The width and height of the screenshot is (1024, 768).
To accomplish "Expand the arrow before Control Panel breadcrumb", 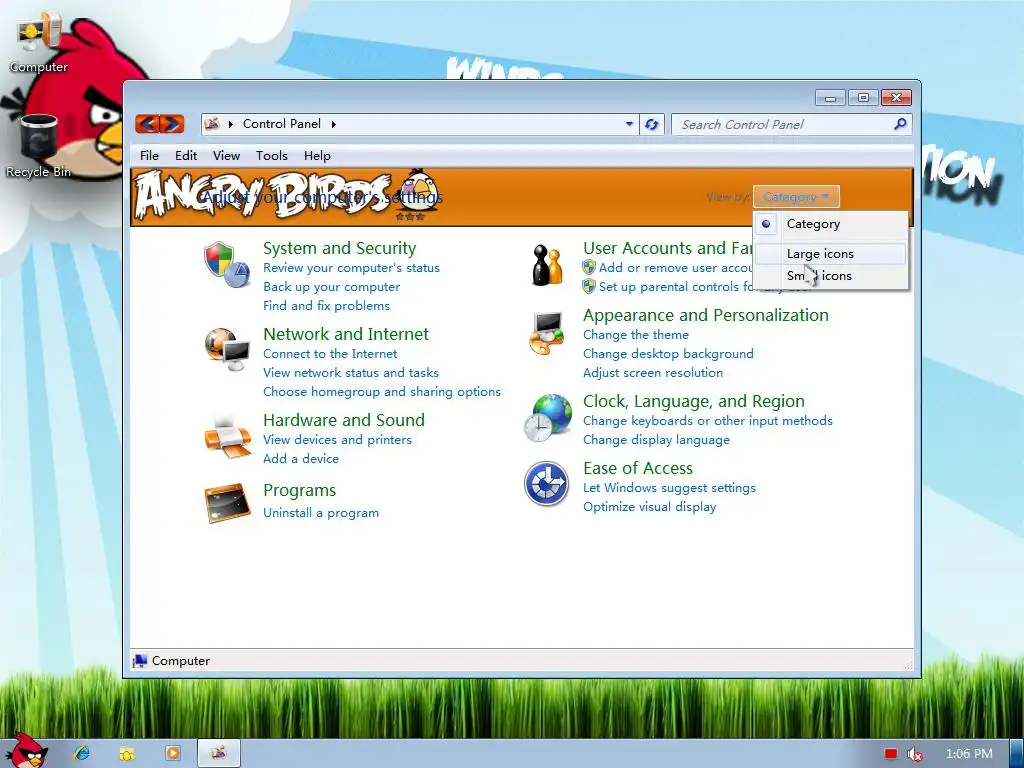I will pyautogui.click(x=231, y=124).
